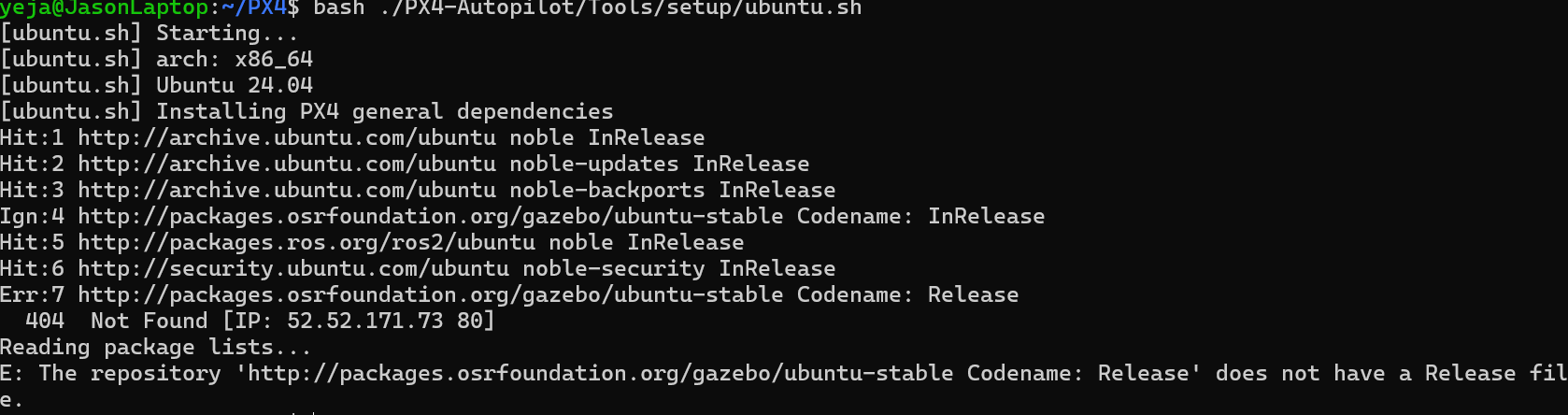This screenshot has width=1568, height=415.
Task: Click the osrfoundation gazebo URL on the Ign:4 line
Action: pos(430,217)
